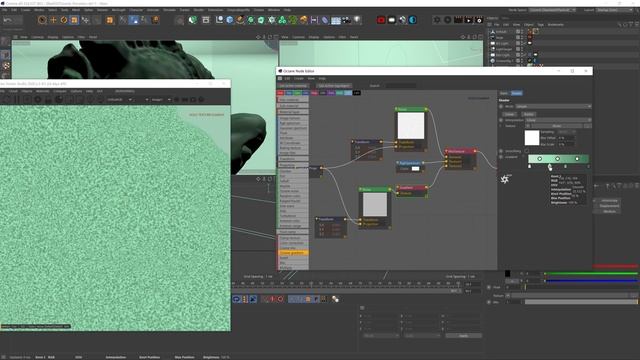
Task: Open the Bookmarks menu in the Object Manager
Action: click(556, 25)
